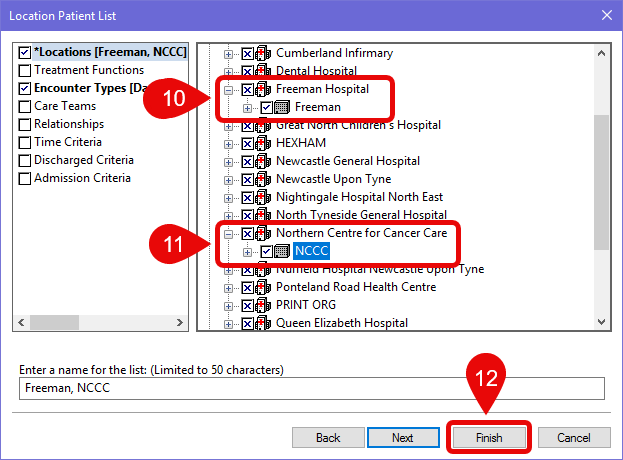The width and height of the screenshot is (623, 460).
Task: Expand the HEXHAM tree node
Action: (x=228, y=144)
